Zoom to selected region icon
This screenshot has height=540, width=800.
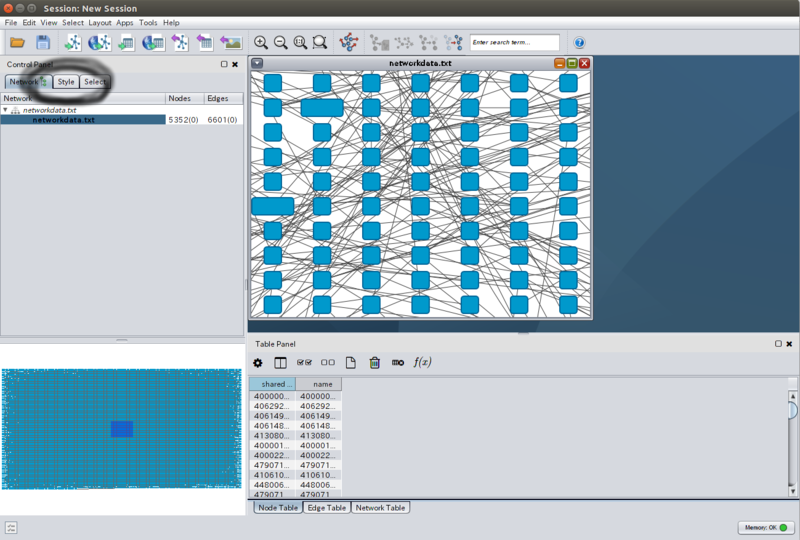[320, 42]
